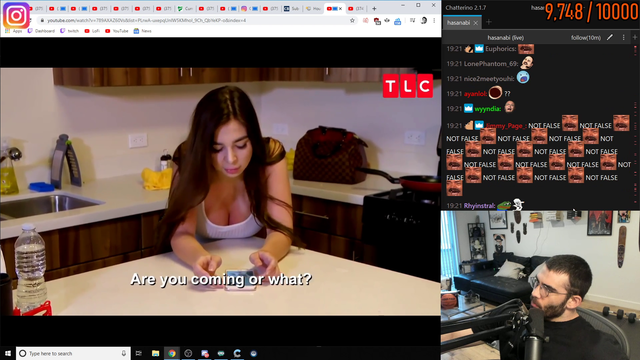Bookmark this page with the star icon
The height and width of the screenshot is (360, 640).
pyautogui.click(x=352, y=20)
